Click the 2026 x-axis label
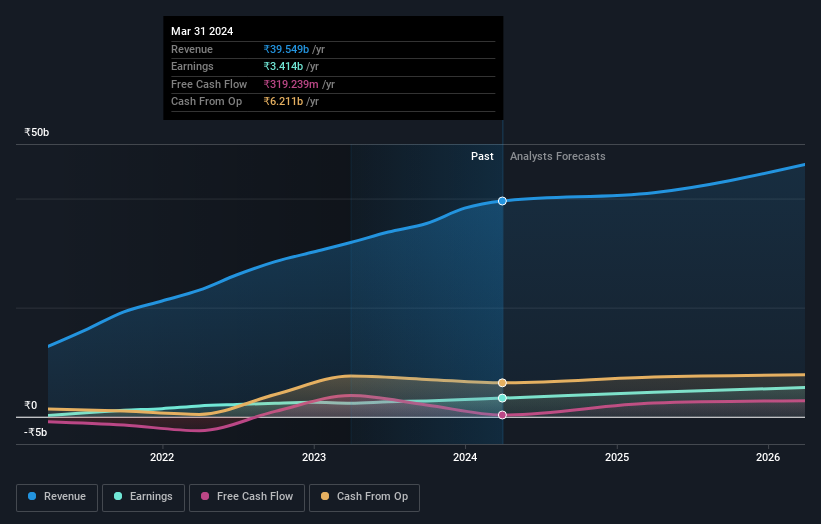This screenshot has width=821, height=524. tap(768, 457)
